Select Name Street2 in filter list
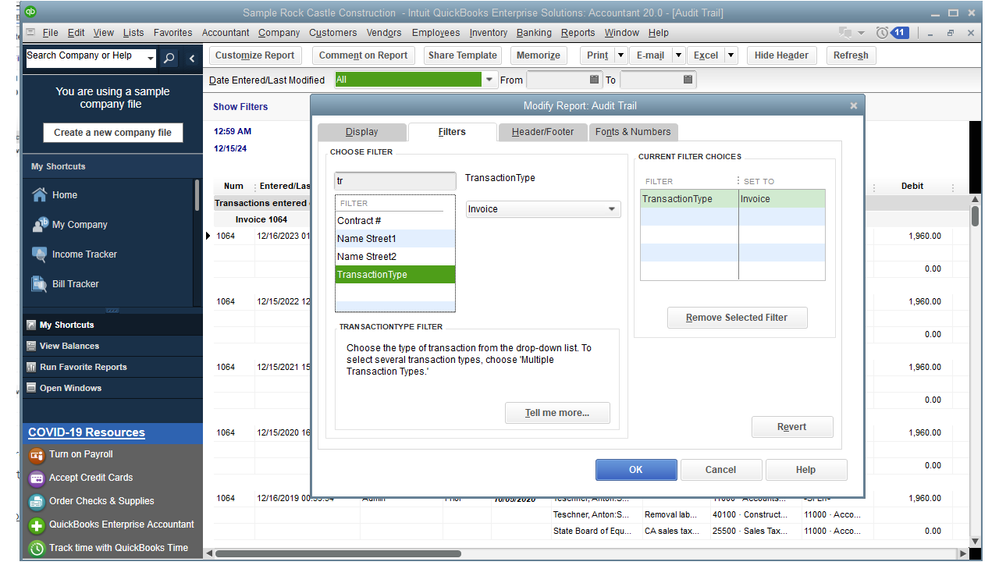 (x=395, y=256)
